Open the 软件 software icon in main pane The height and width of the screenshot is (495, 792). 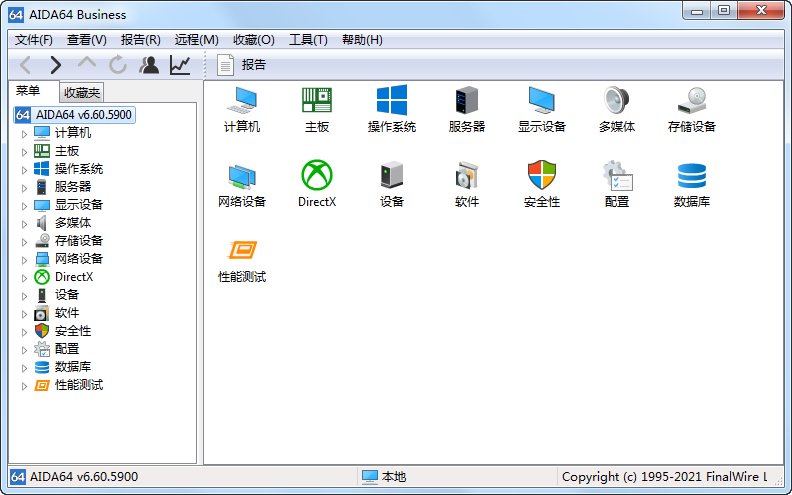pyautogui.click(x=466, y=184)
